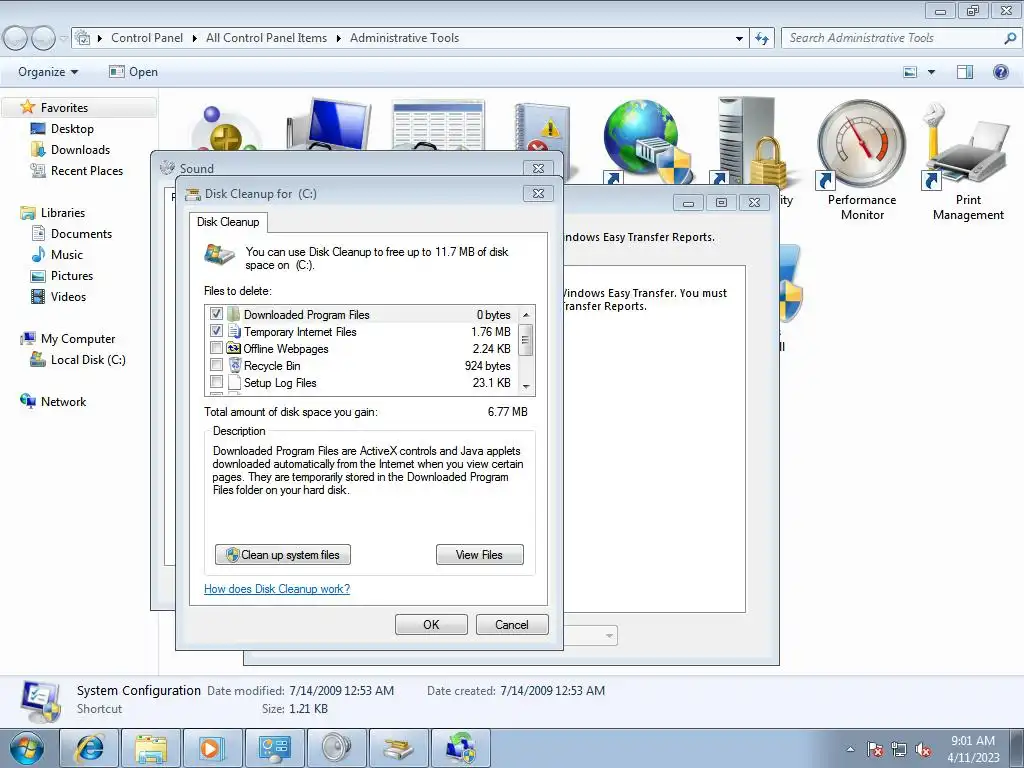Switch to Disk Cleanup taskbar icon
This screenshot has height=768, width=1024.
398,748
